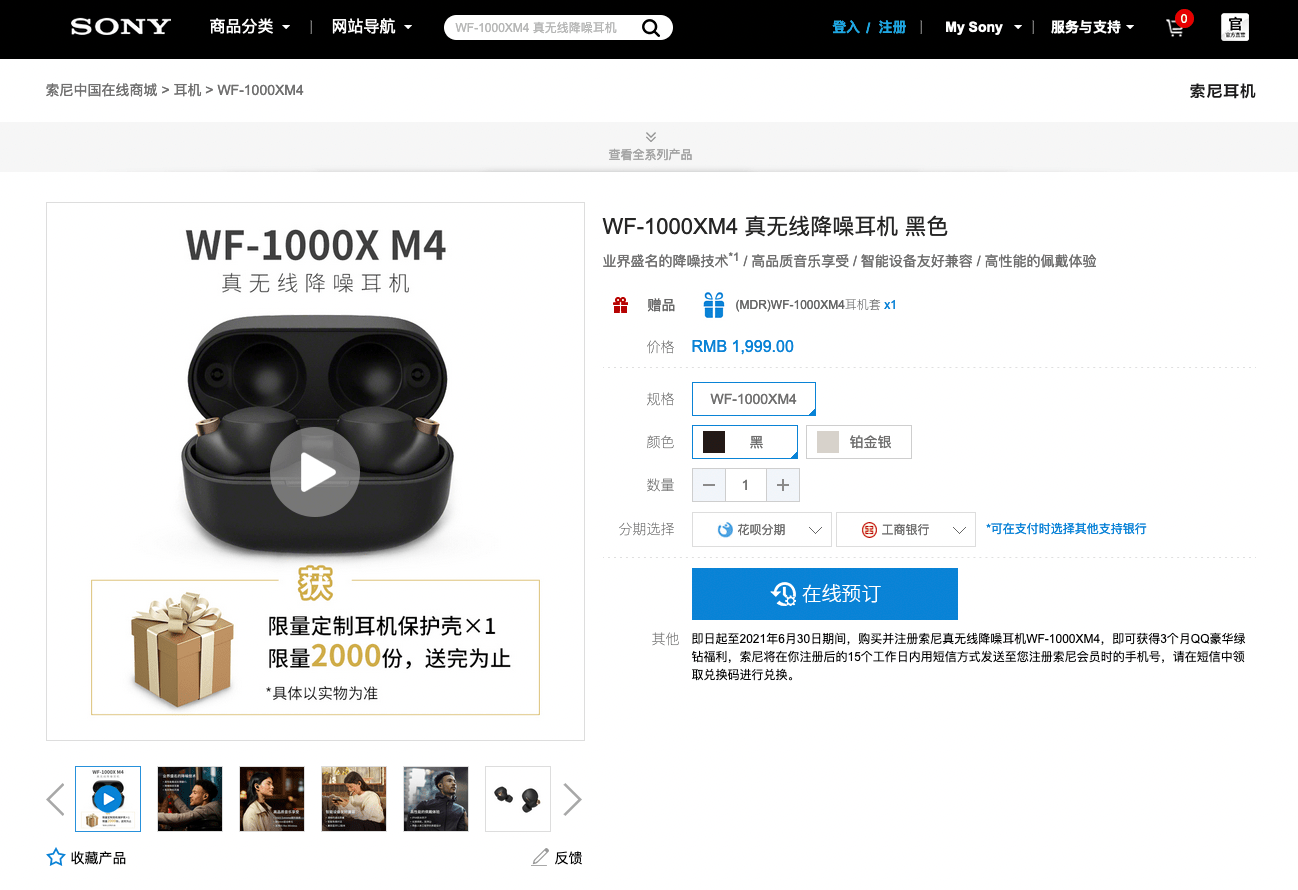Image resolution: width=1298 pixels, height=890 pixels.
Task: Show previous thumbnails with left arrow
Action: tap(56, 799)
